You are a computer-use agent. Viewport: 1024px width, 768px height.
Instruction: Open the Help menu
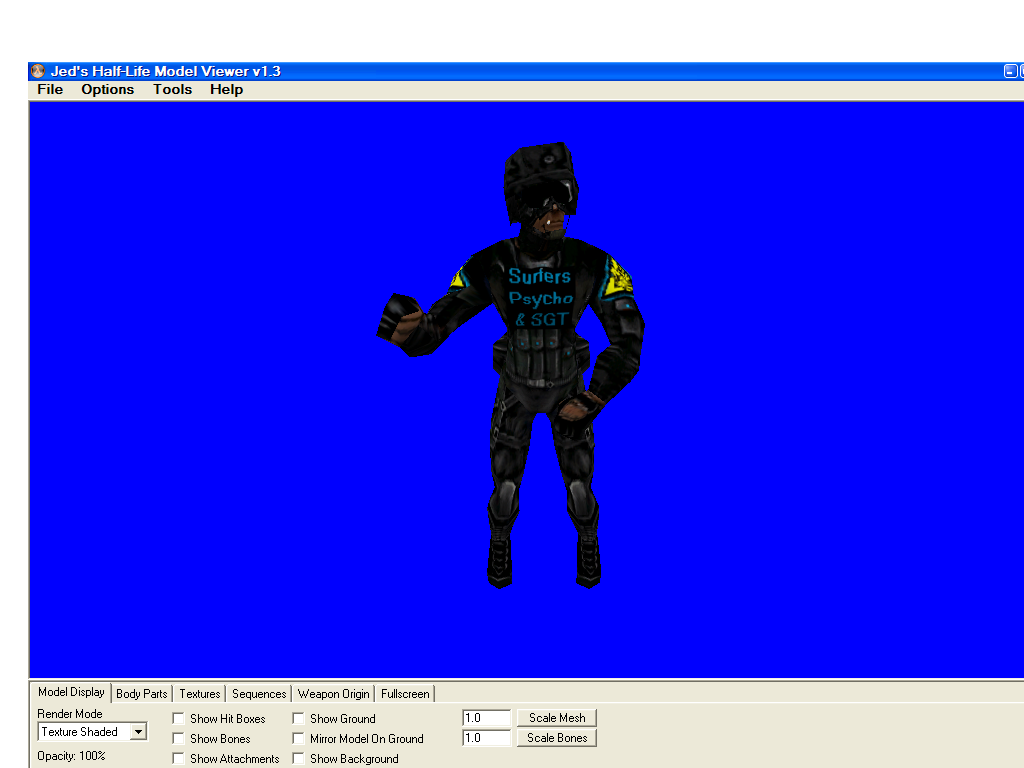click(227, 89)
